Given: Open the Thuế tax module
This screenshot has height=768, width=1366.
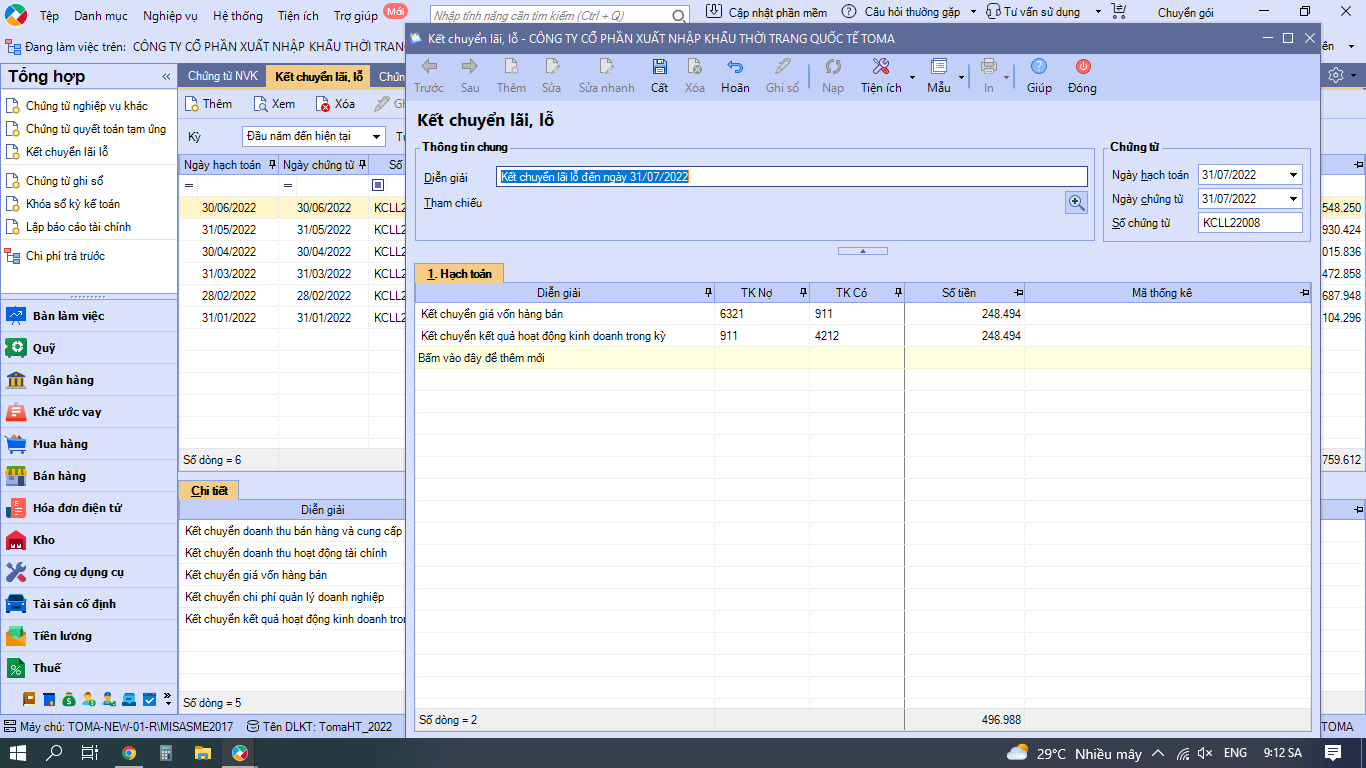Looking at the screenshot, I should [90, 668].
